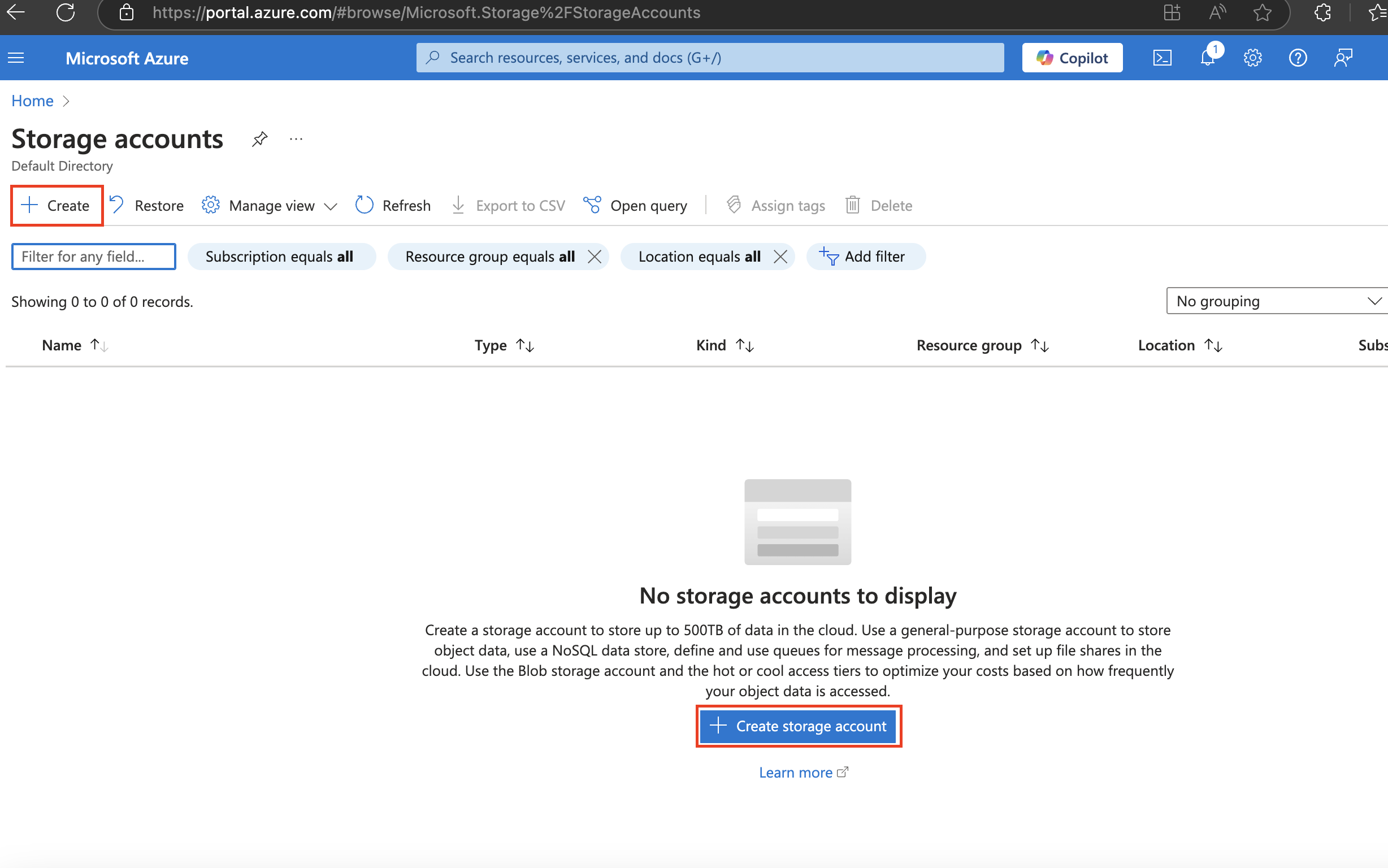
Task: Open the Azure portal hamburger menu
Action: (16, 58)
